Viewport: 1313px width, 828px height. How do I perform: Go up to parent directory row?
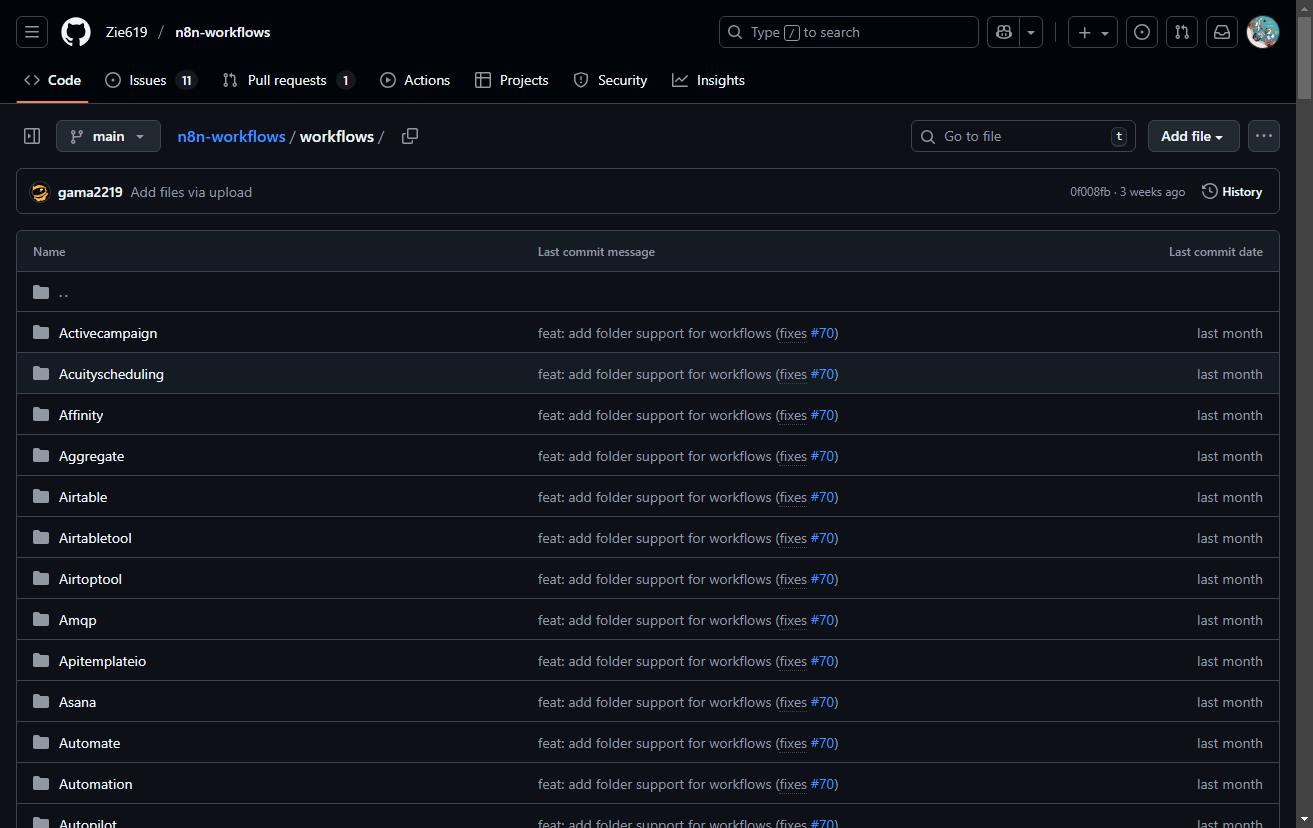(x=648, y=292)
